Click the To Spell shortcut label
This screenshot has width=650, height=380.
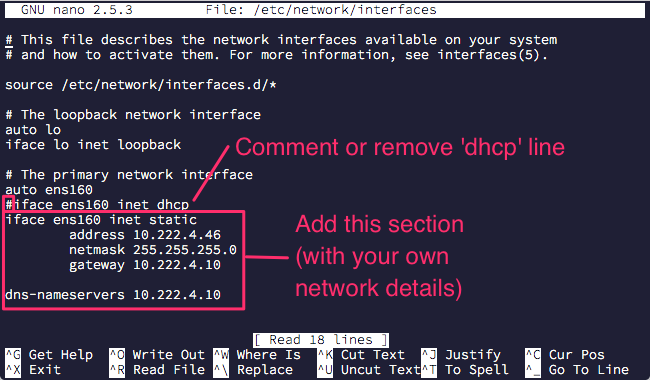click(477, 370)
